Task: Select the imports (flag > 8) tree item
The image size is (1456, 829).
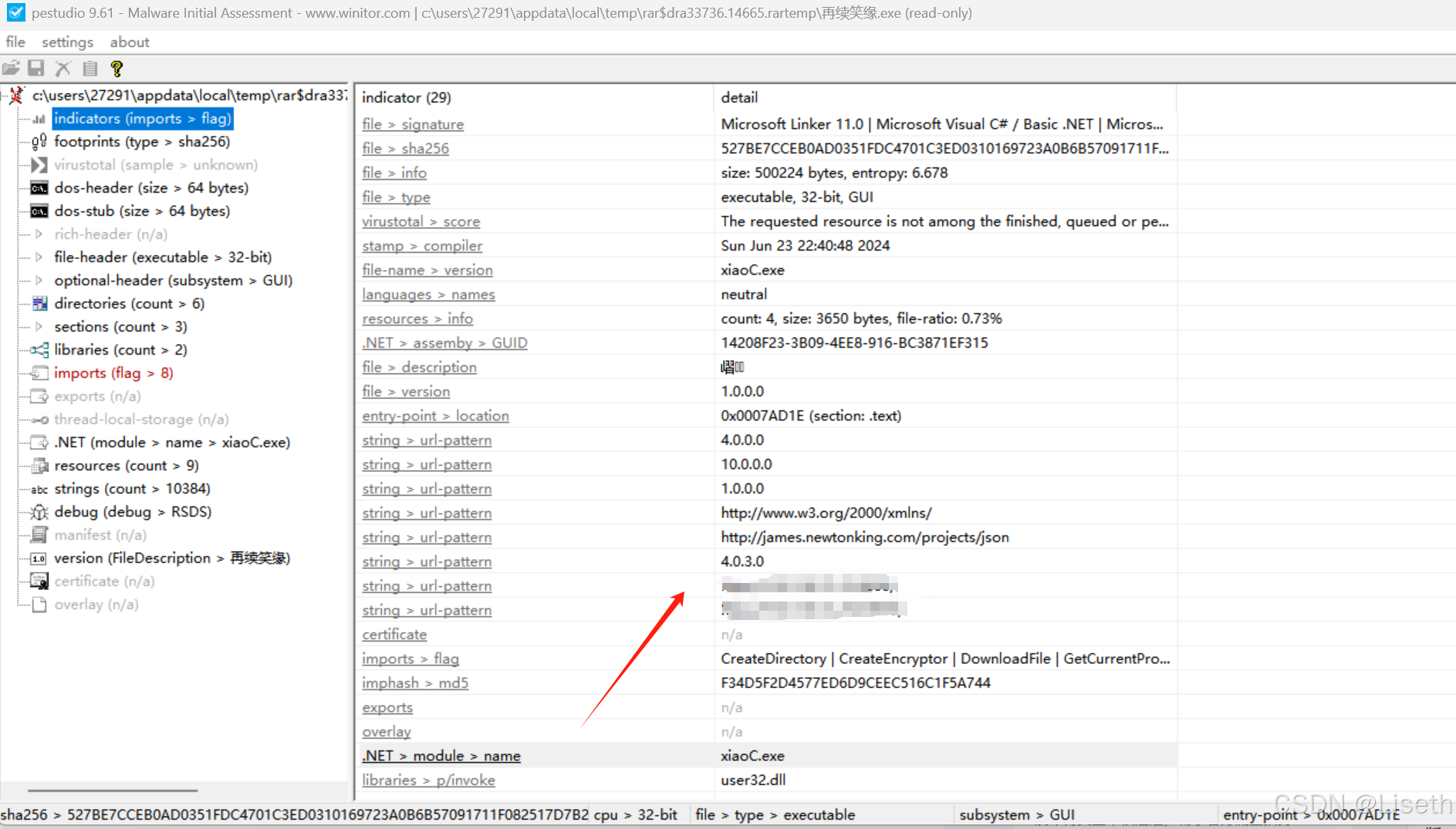Action: pos(113,372)
